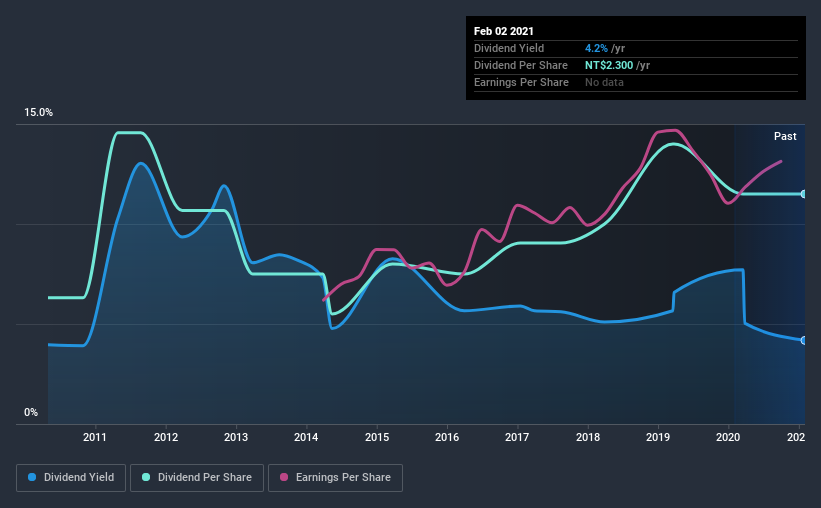Viewport: 821px width, 508px height.
Task: Click the NT$2.300 dividend per share value
Action: coord(609,65)
